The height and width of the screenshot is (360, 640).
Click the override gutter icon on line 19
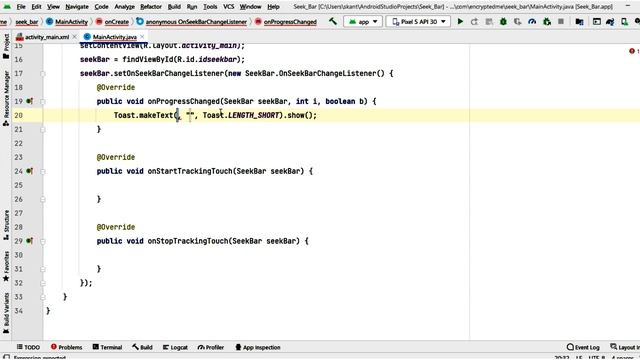click(29, 101)
